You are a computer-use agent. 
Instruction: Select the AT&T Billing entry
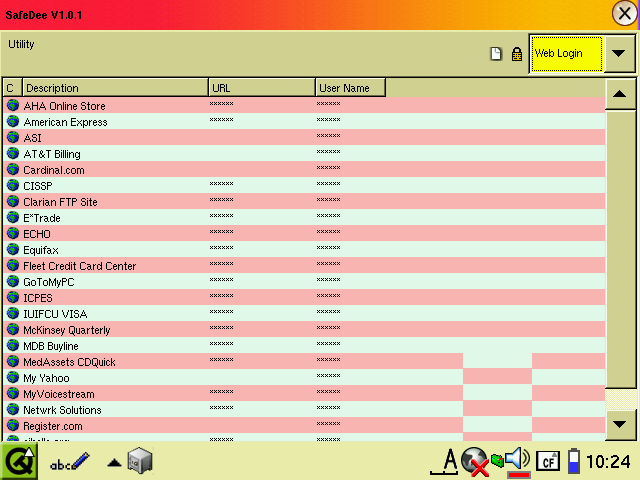click(x=304, y=153)
